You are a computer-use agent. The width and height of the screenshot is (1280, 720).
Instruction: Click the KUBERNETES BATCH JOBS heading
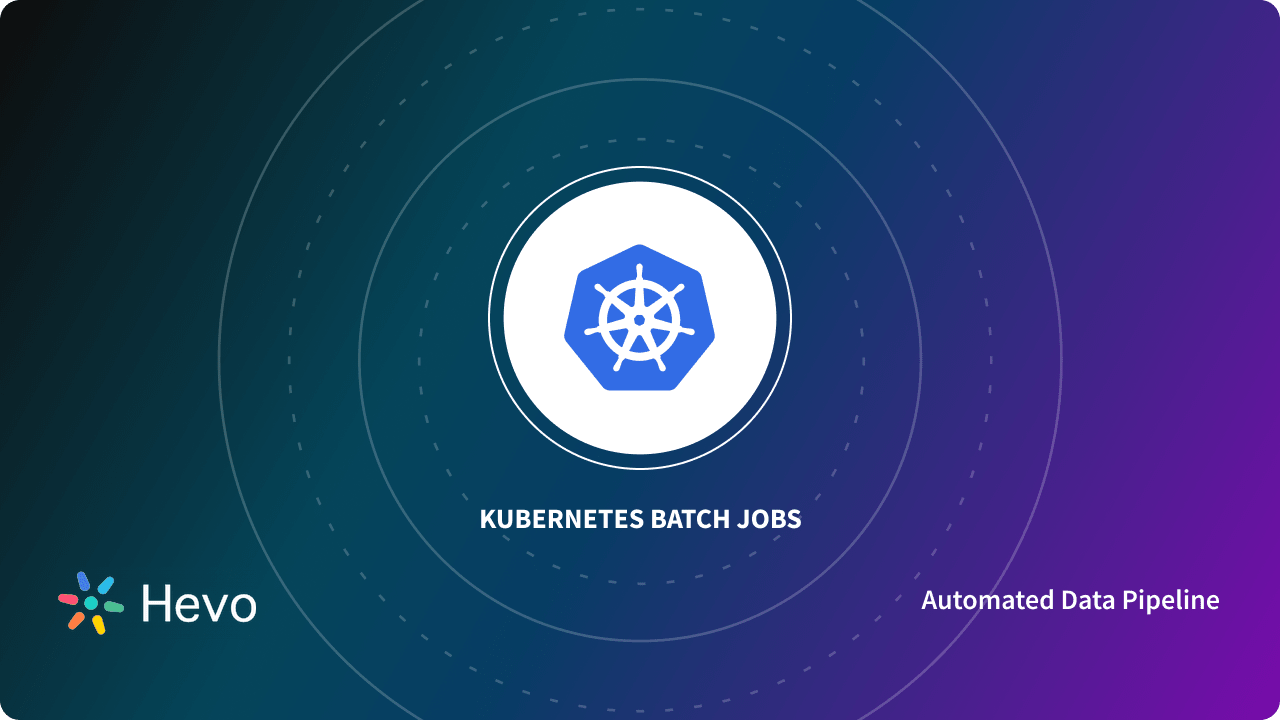pyautogui.click(x=640, y=519)
